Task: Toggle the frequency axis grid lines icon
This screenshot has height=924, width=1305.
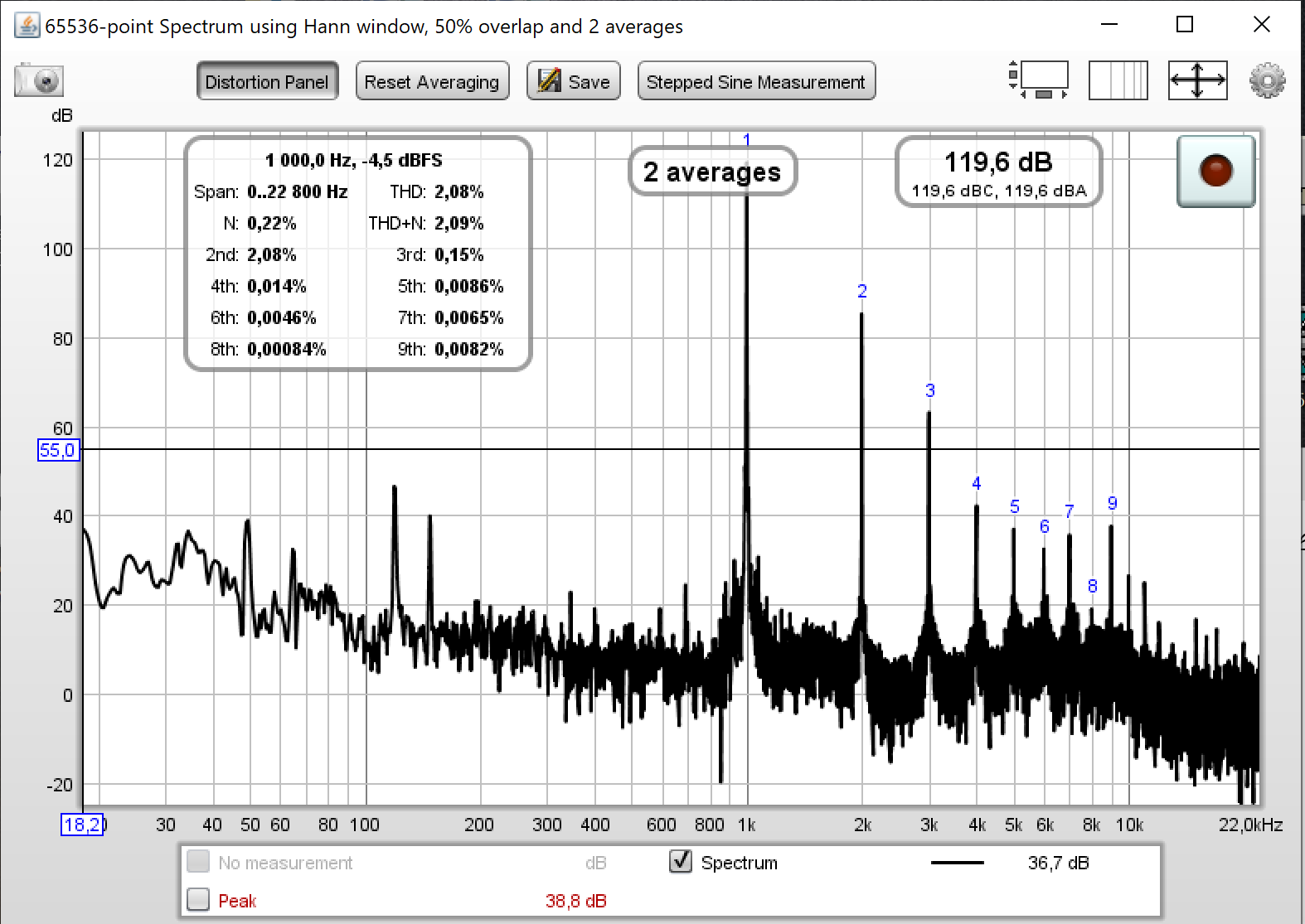Action: pyautogui.click(x=1118, y=80)
